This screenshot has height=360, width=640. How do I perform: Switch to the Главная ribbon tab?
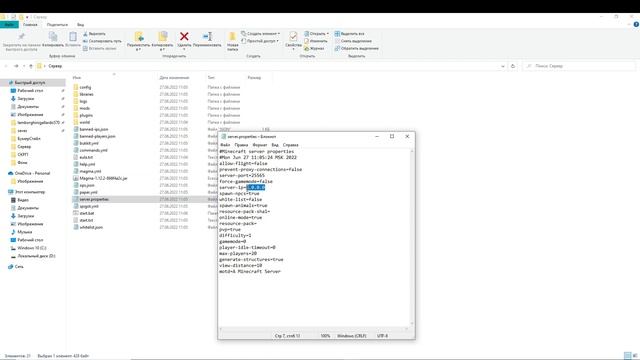coord(30,25)
